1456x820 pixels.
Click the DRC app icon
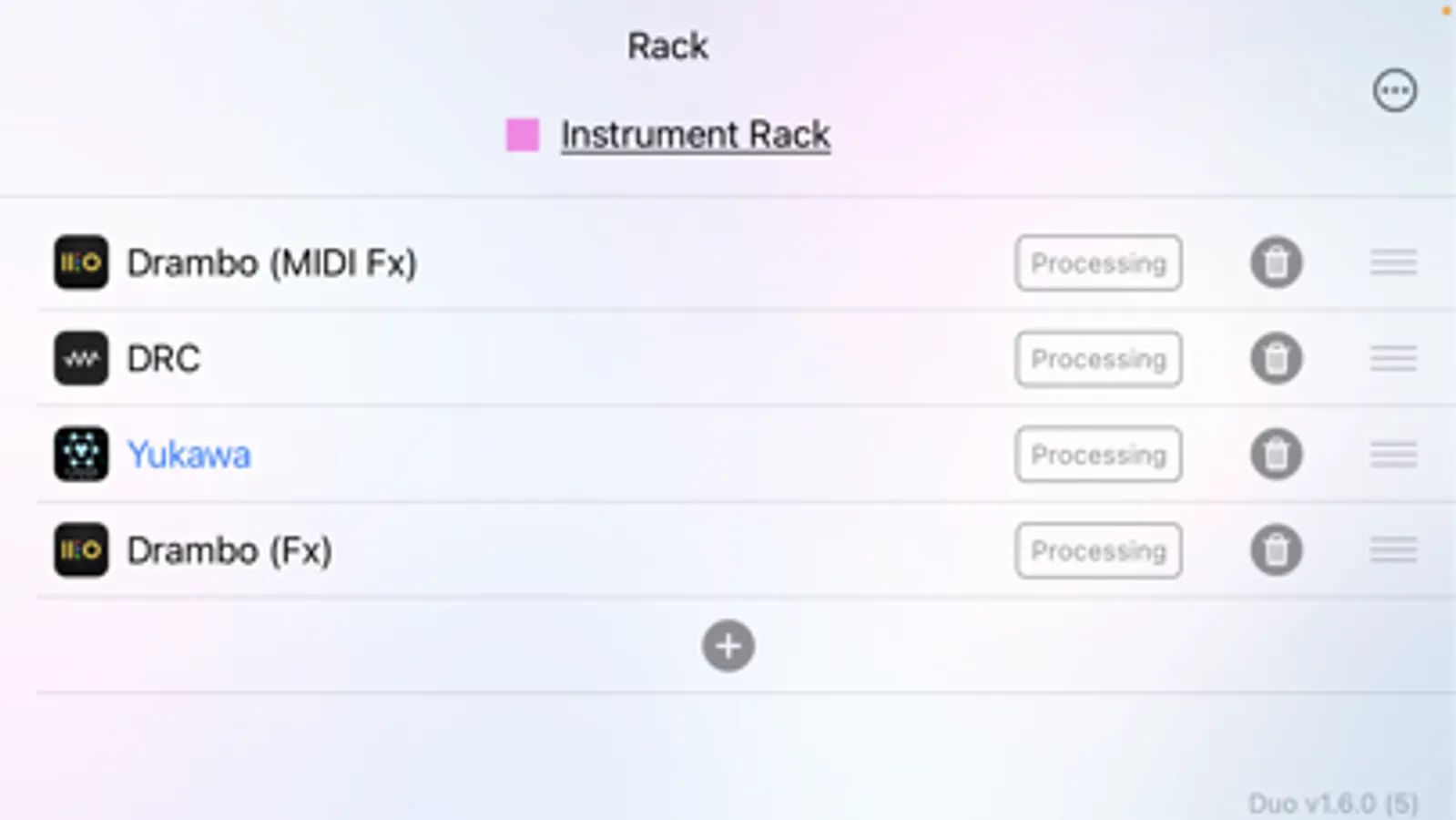tap(81, 358)
